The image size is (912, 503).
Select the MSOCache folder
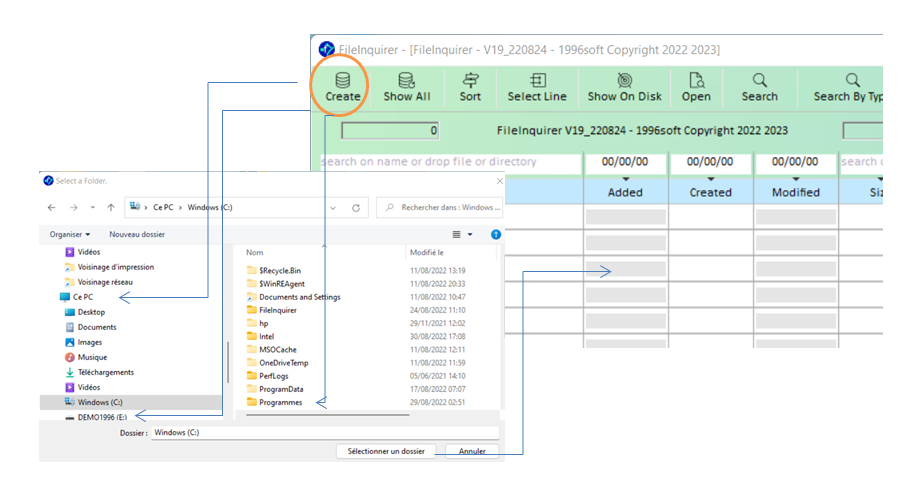(x=278, y=350)
